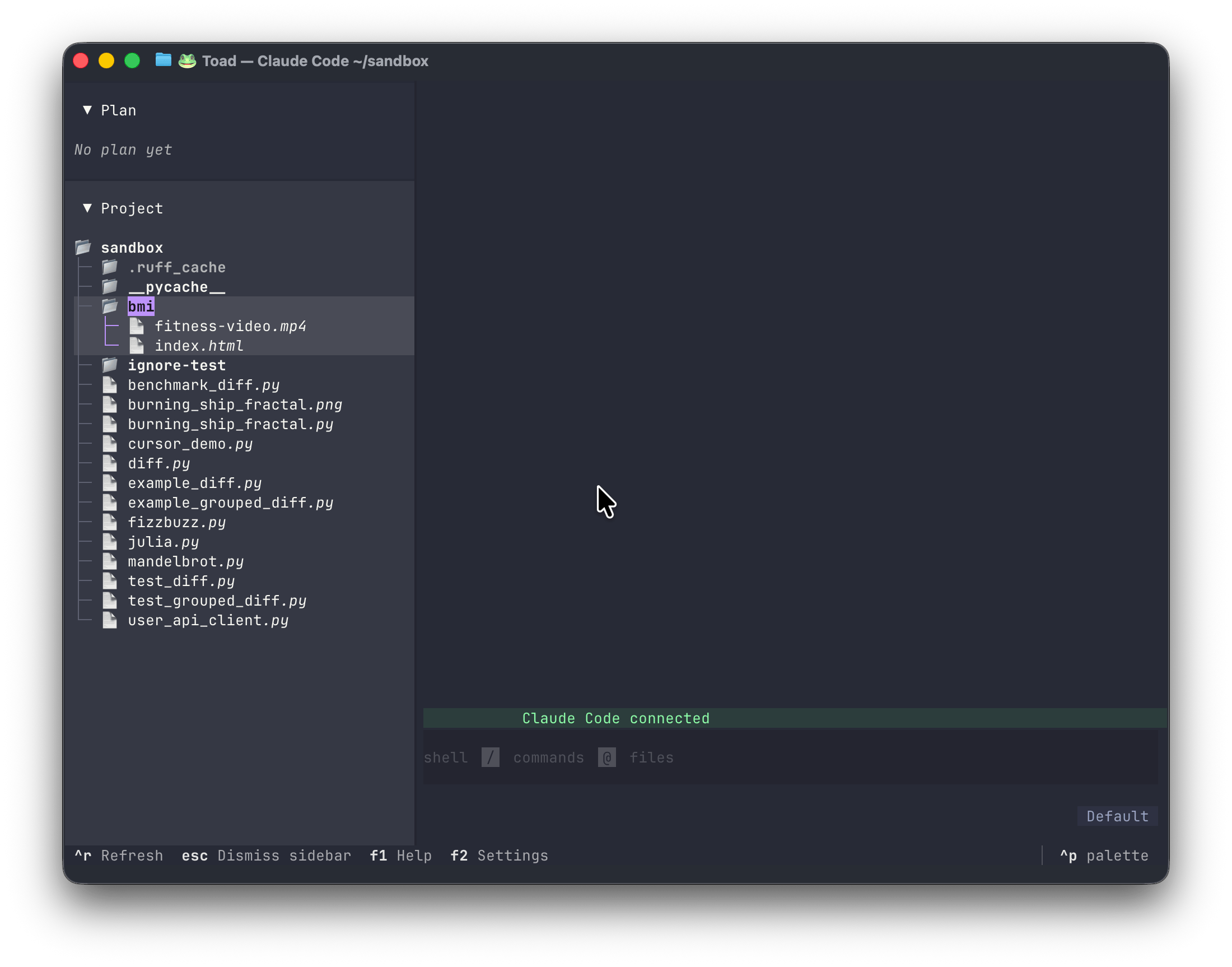1232x967 pixels.
Task: Open Settings from the status bar
Action: pyautogui.click(x=498, y=856)
